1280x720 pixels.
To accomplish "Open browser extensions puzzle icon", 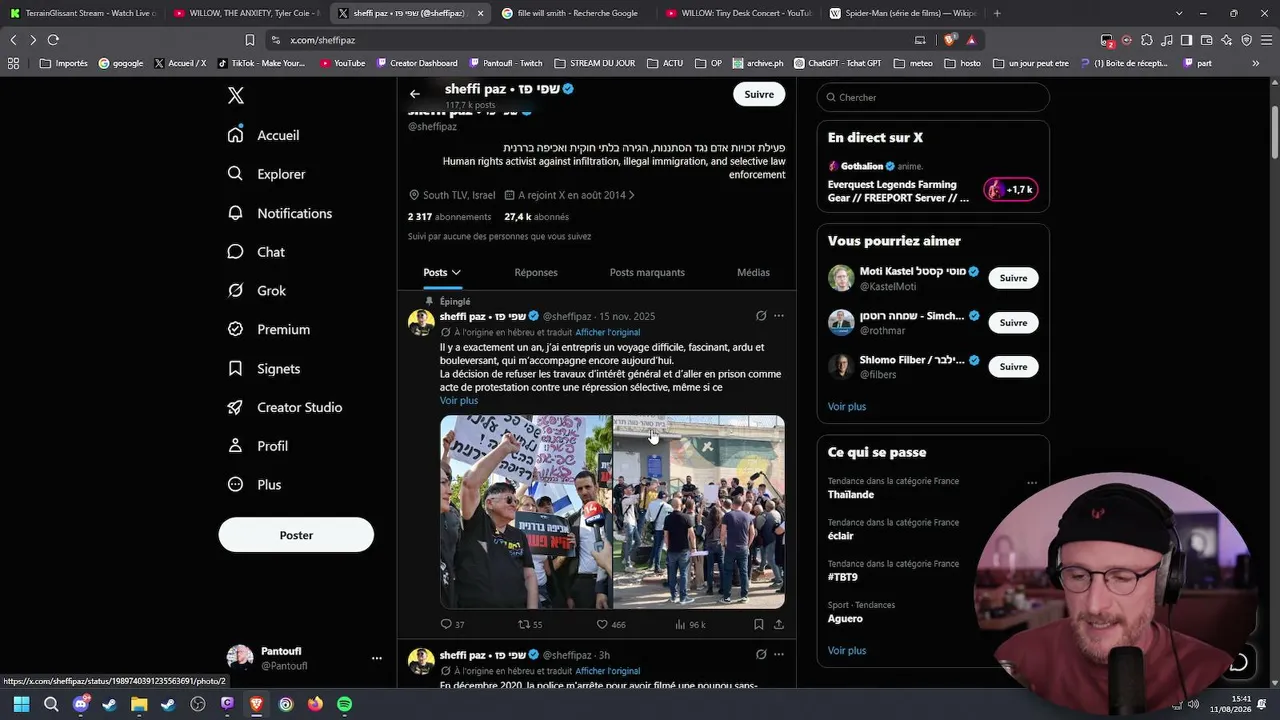I will tap(1147, 40).
